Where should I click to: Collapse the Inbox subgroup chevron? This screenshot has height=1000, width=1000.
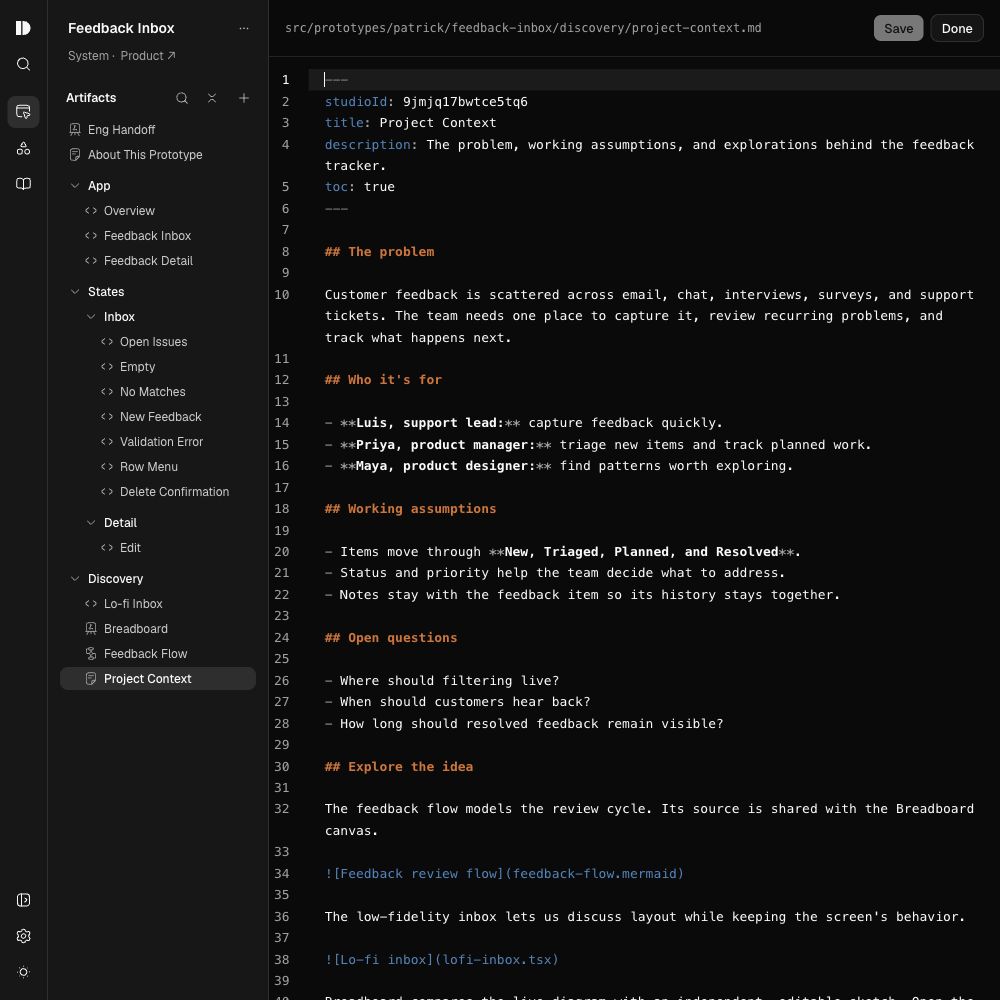[x=91, y=316]
